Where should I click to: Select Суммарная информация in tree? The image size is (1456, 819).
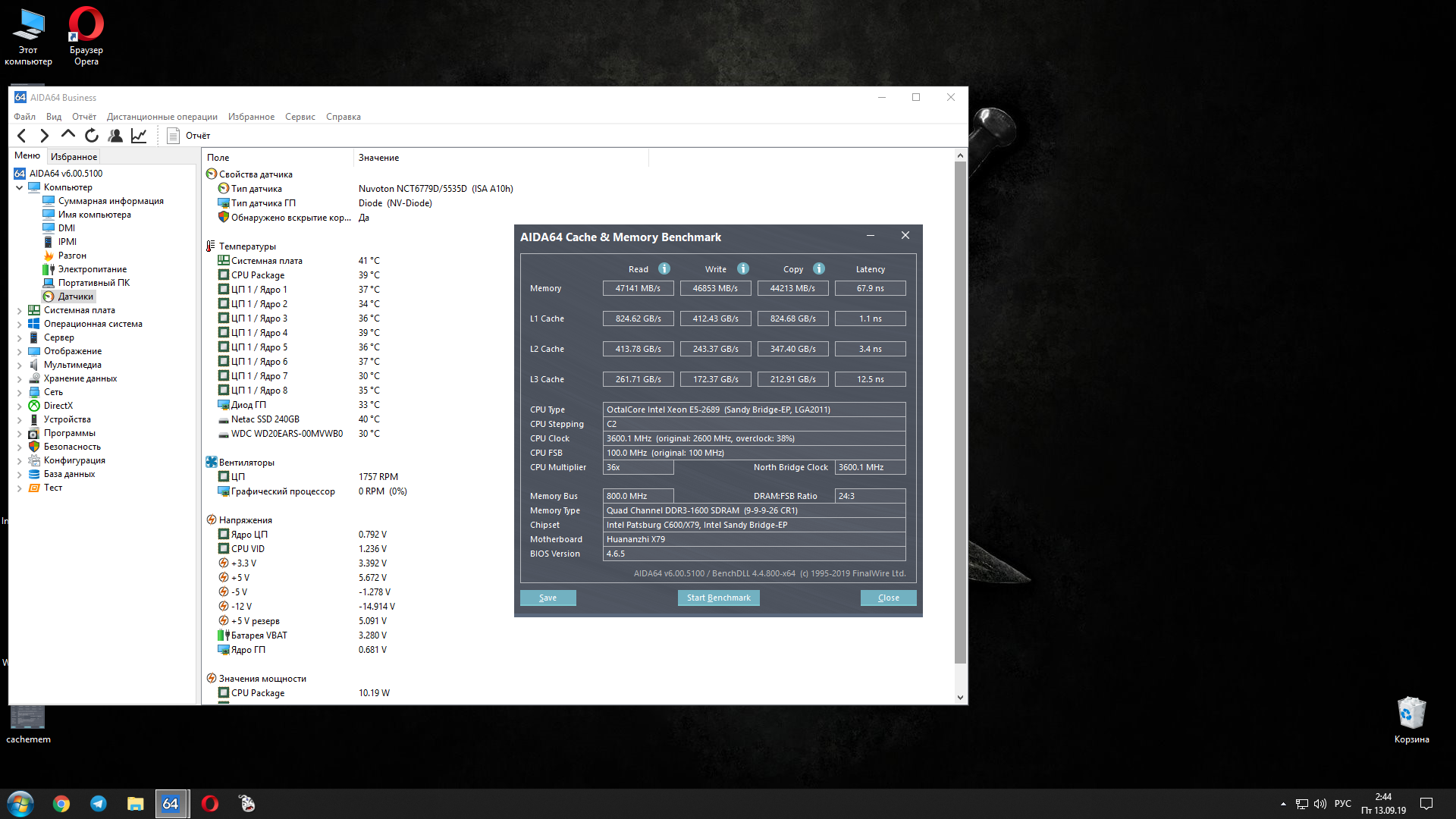click(x=111, y=201)
